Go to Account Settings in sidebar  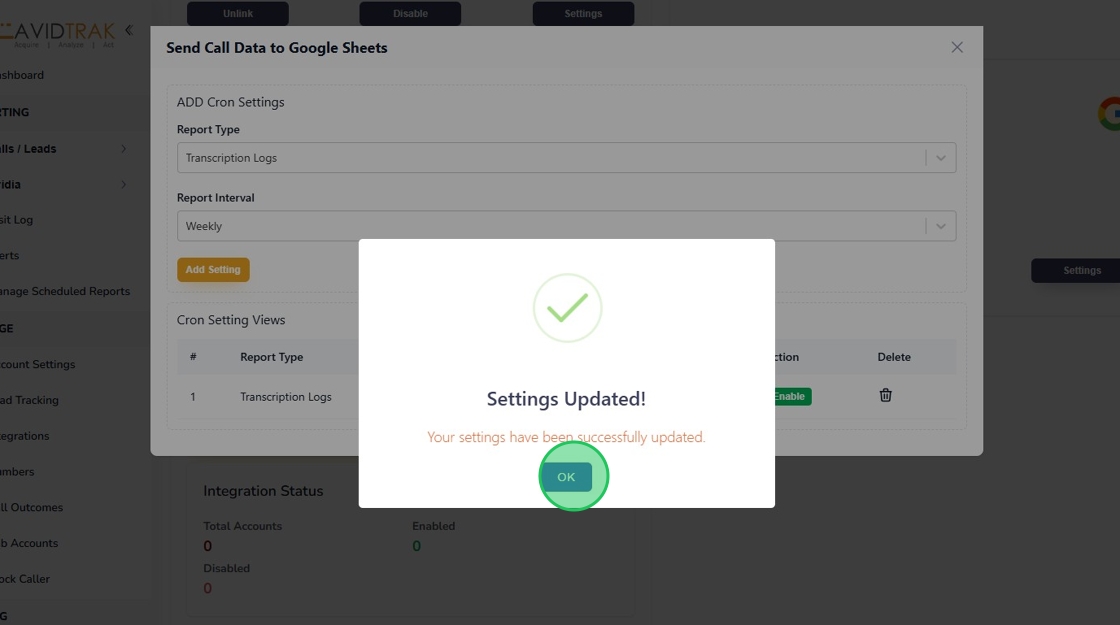(38, 364)
